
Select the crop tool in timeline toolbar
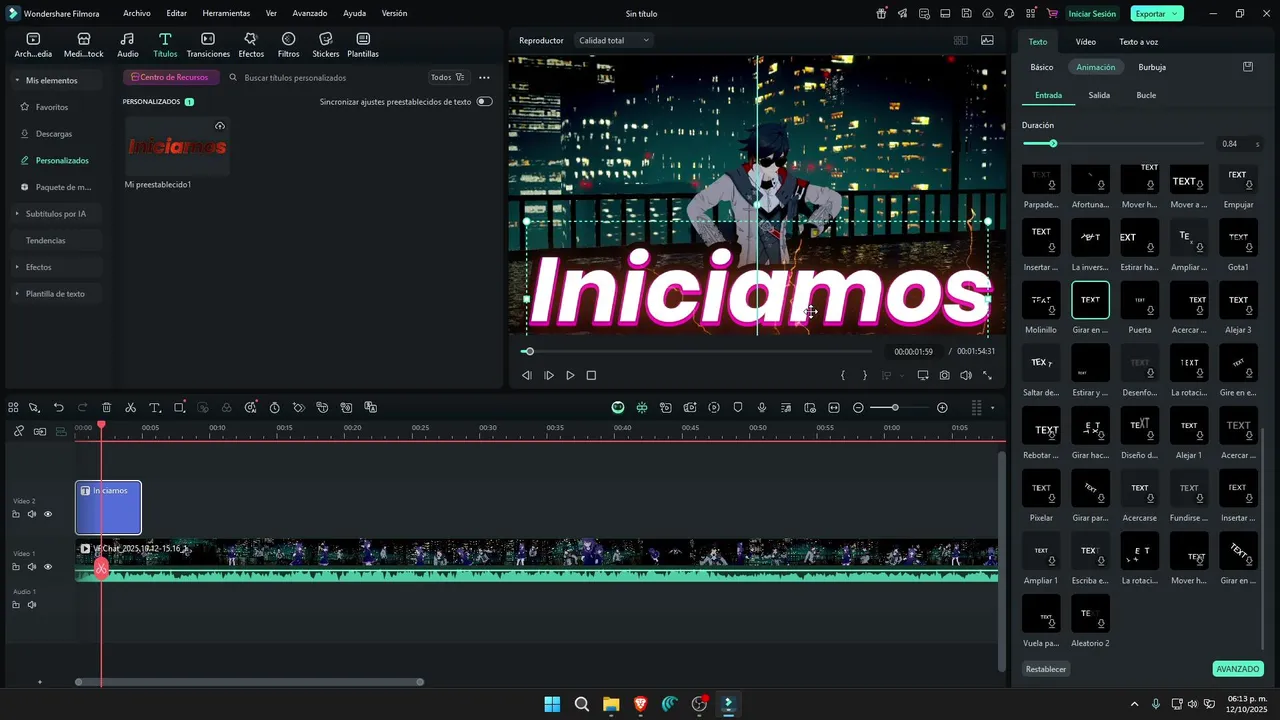pyautogui.click(x=180, y=408)
